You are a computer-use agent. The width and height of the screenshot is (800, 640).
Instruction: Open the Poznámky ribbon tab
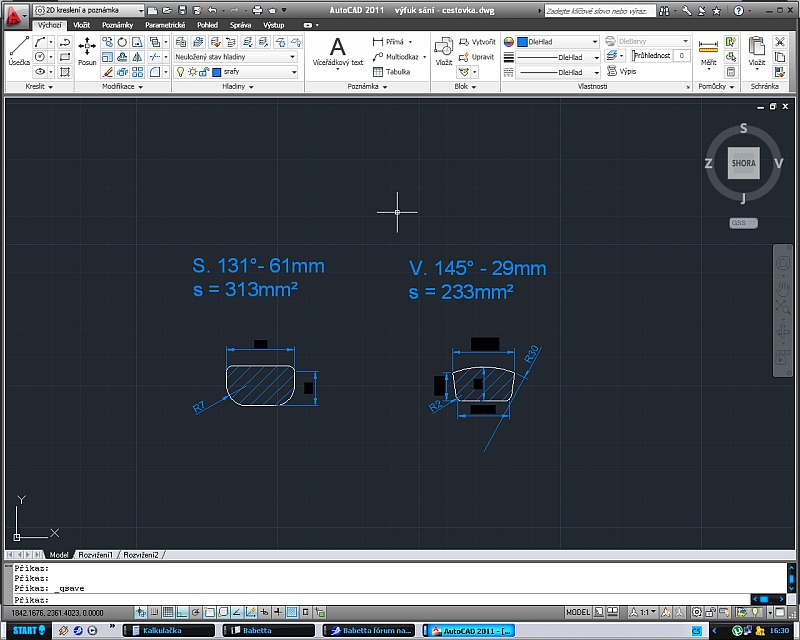[x=117, y=25]
